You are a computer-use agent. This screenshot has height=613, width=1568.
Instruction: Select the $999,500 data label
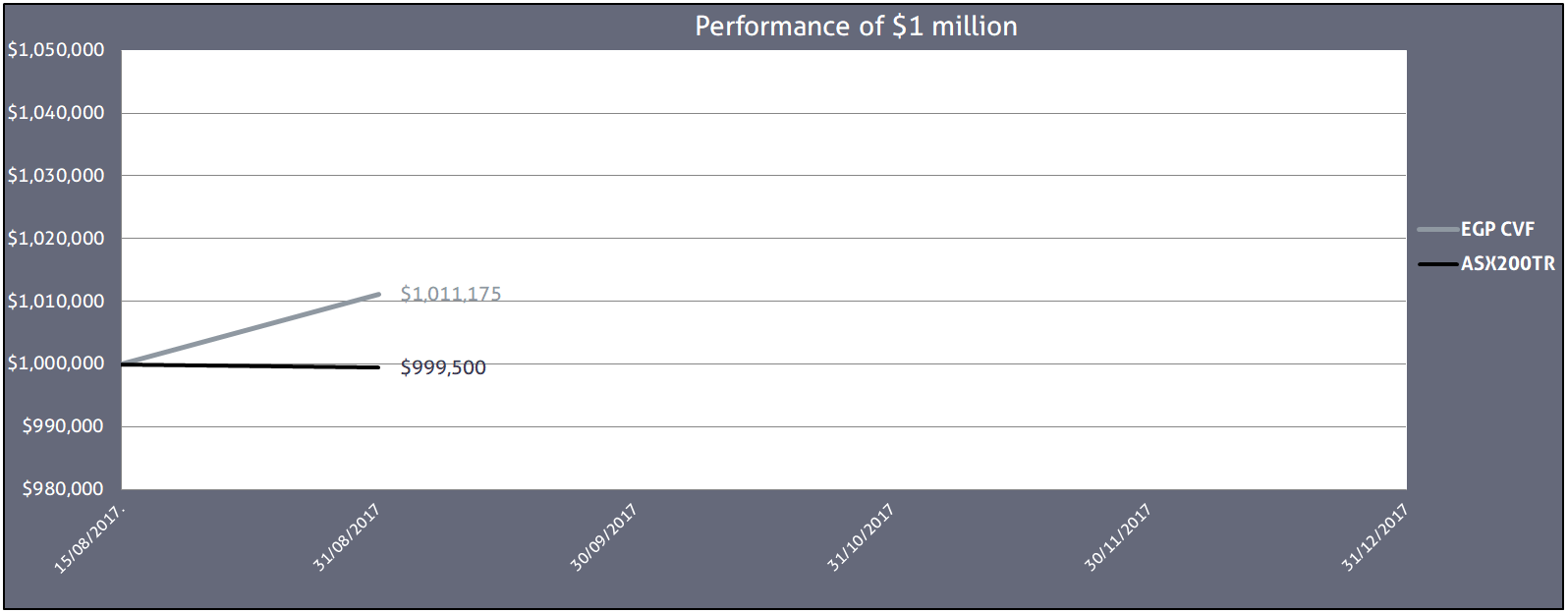(443, 368)
